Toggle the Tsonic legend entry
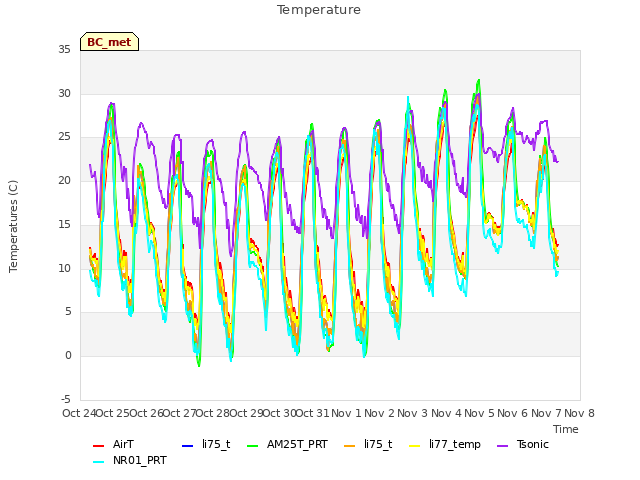 (x=523, y=444)
